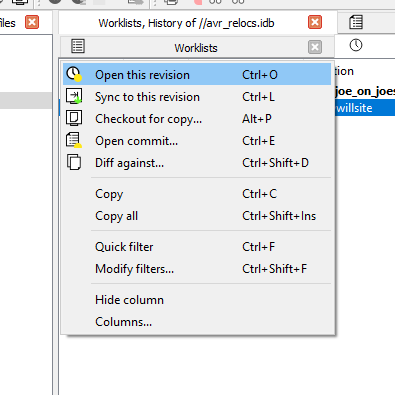
Task: Close the Worklists subpanel
Action: point(315,47)
